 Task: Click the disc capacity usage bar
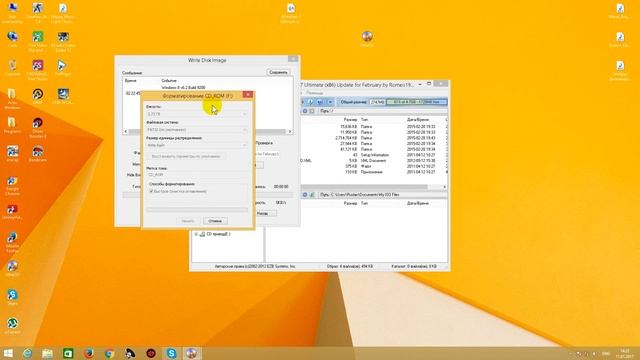(416, 102)
